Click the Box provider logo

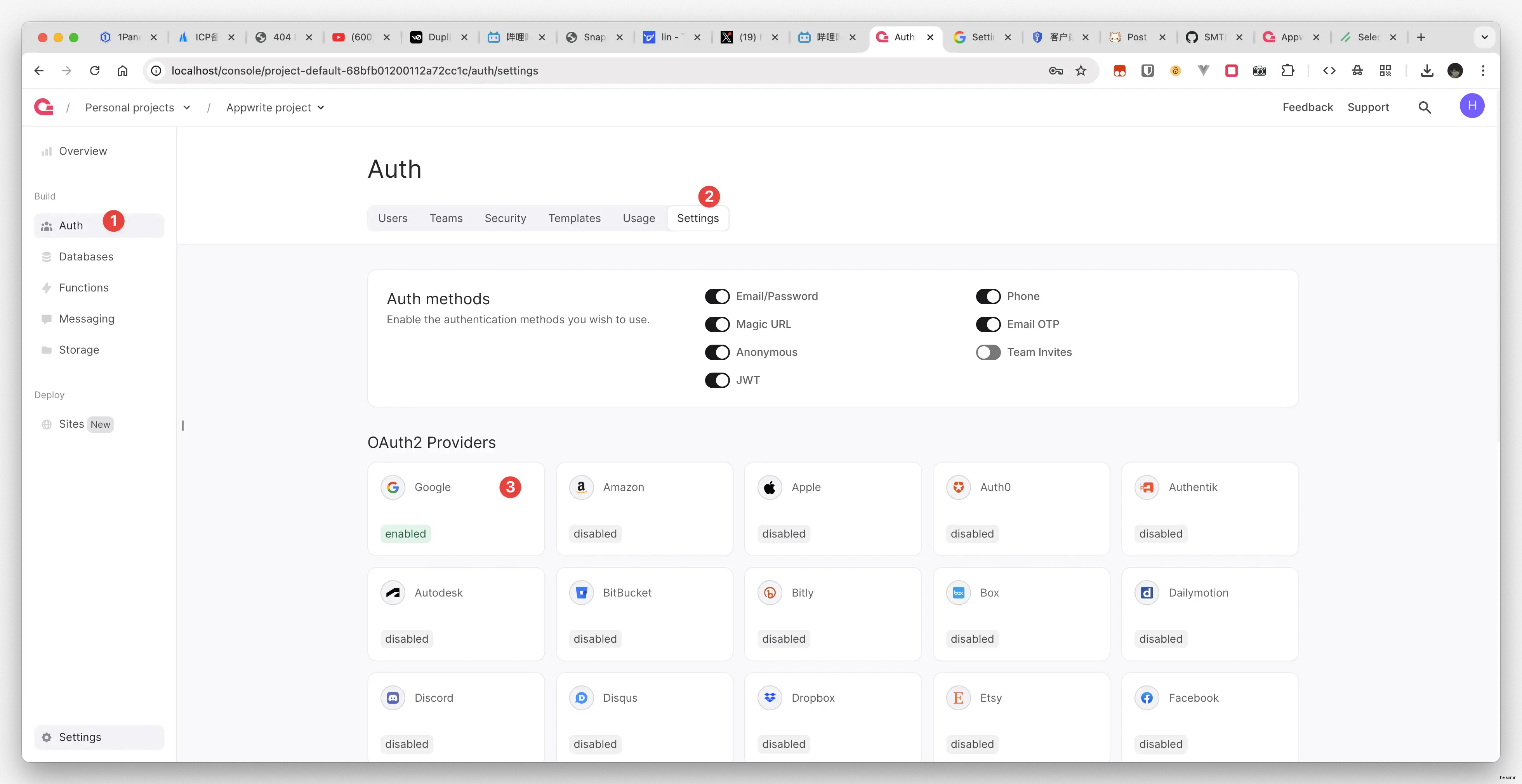tap(958, 593)
